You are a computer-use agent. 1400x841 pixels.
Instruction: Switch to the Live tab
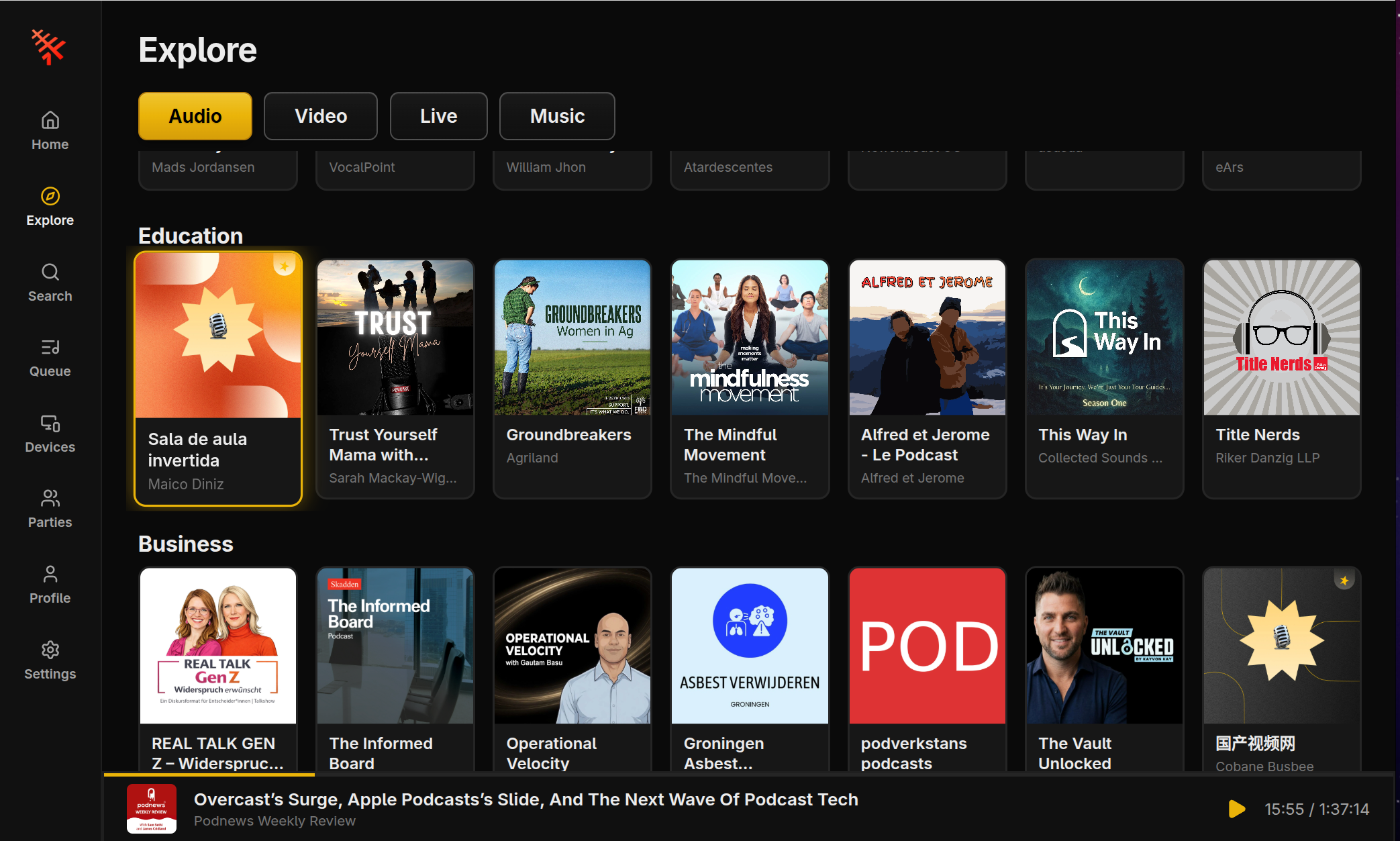click(x=439, y=116)
